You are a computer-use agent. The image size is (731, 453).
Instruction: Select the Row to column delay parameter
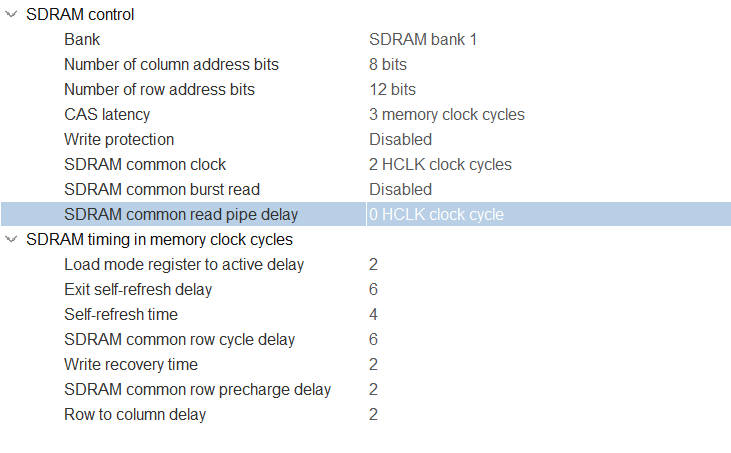[135, 415]
